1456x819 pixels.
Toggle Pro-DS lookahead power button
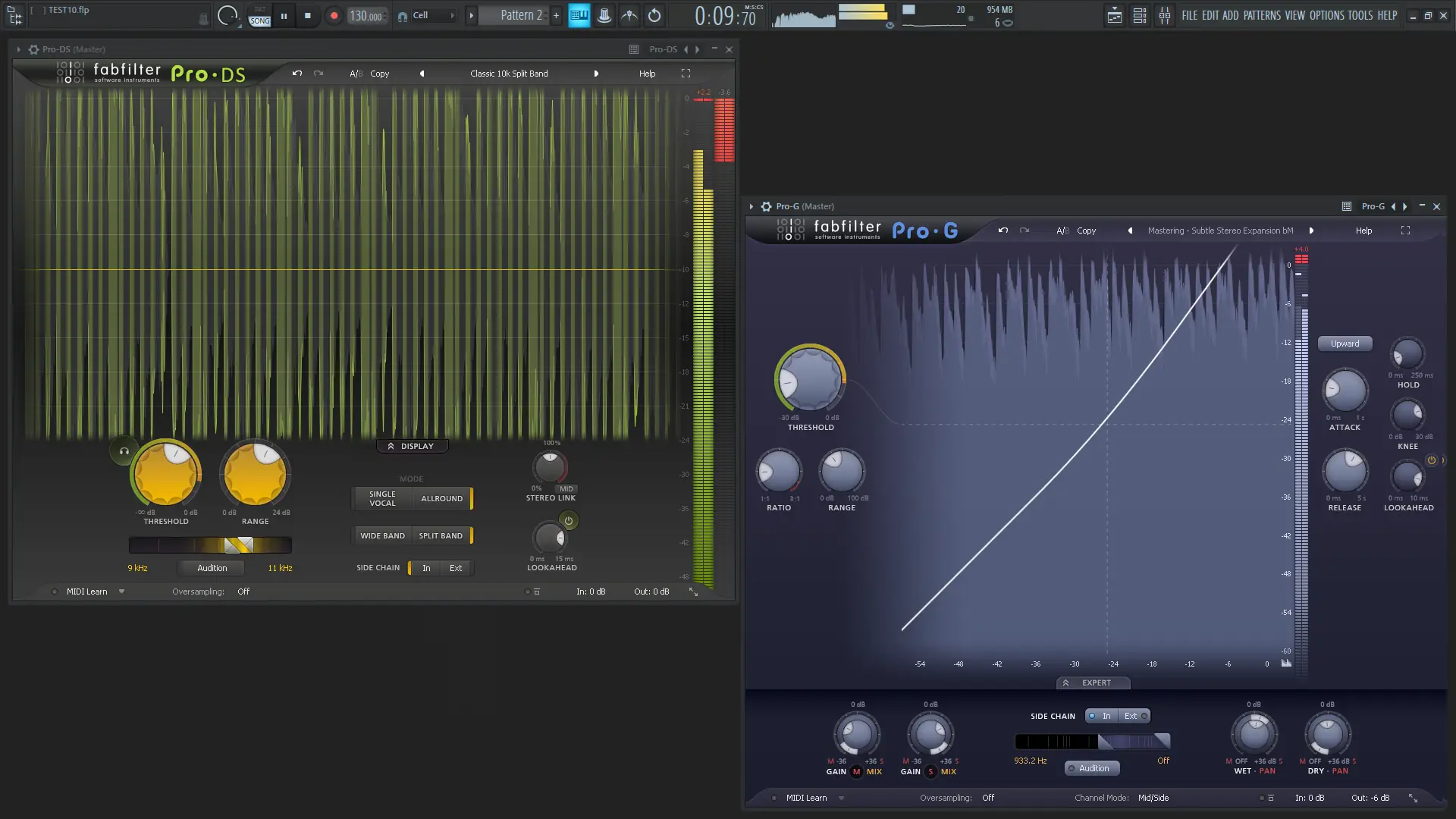[568, 521]
